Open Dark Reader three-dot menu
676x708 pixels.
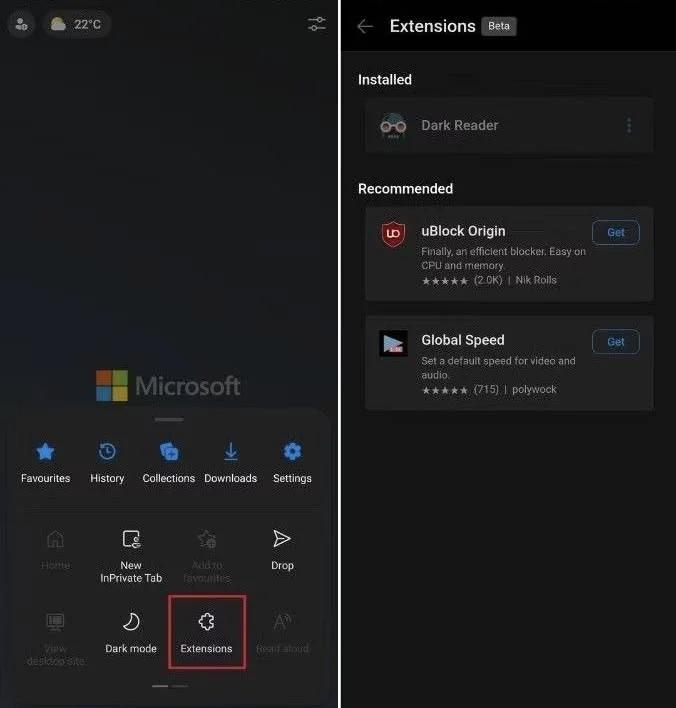629,126
